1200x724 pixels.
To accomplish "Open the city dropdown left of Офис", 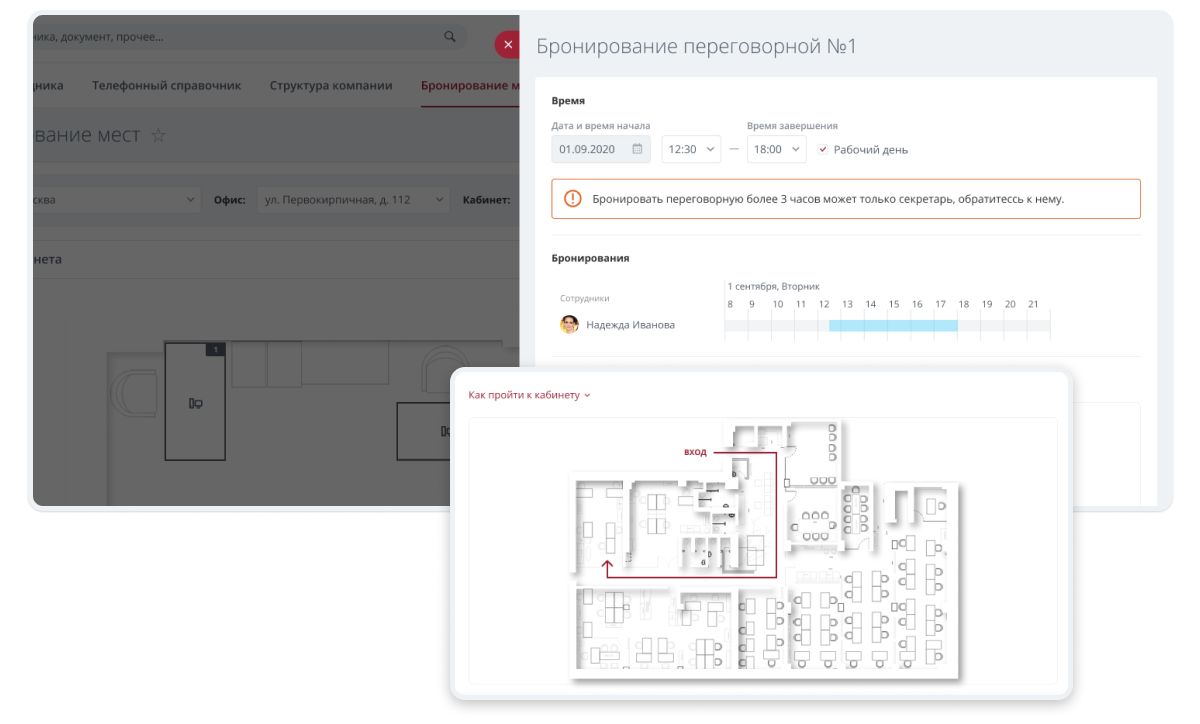I will coord(117,200).
